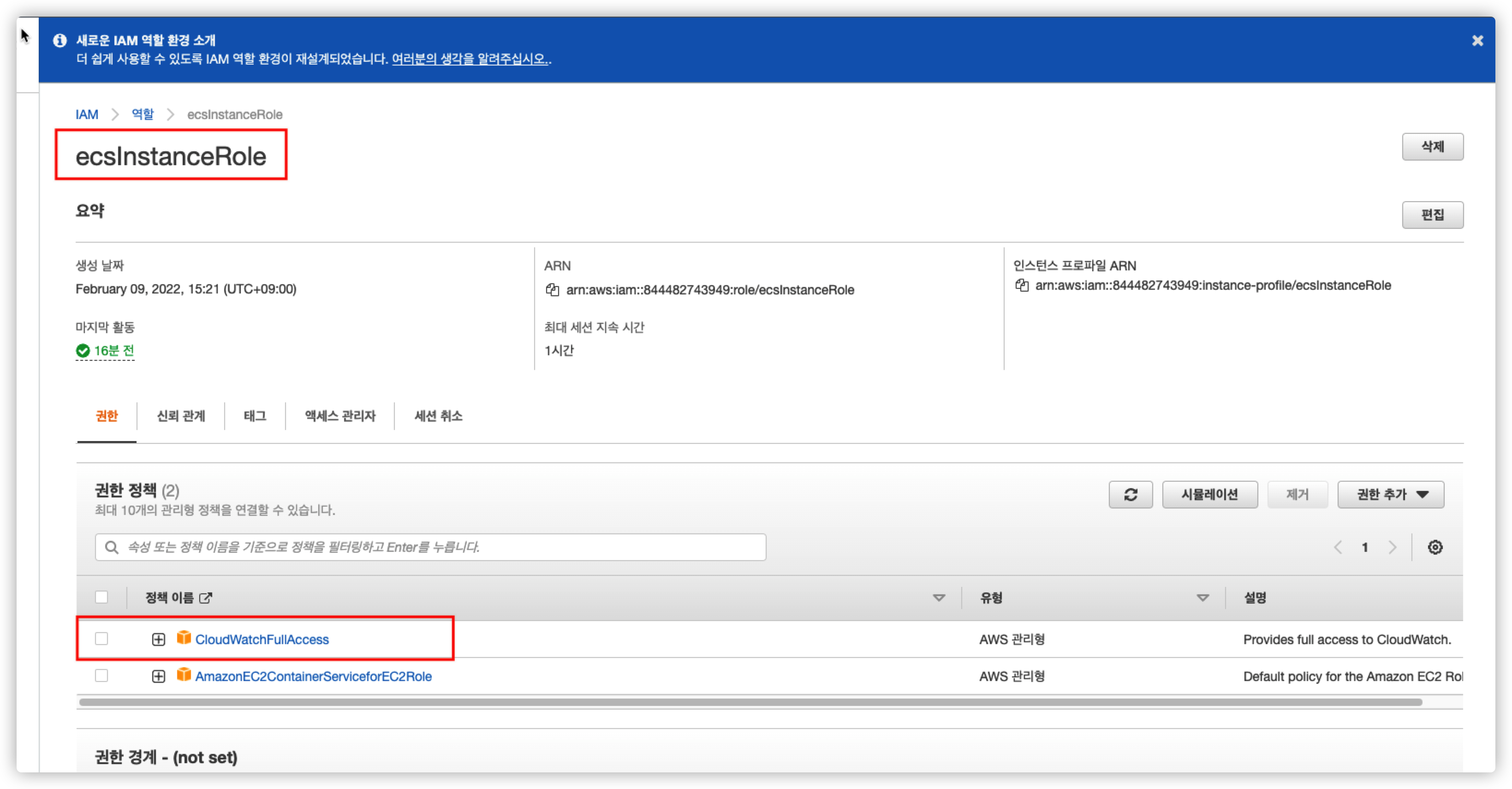Switch to the 액세스 관리자 tab

pyautogui.click(x=340, y=416)
